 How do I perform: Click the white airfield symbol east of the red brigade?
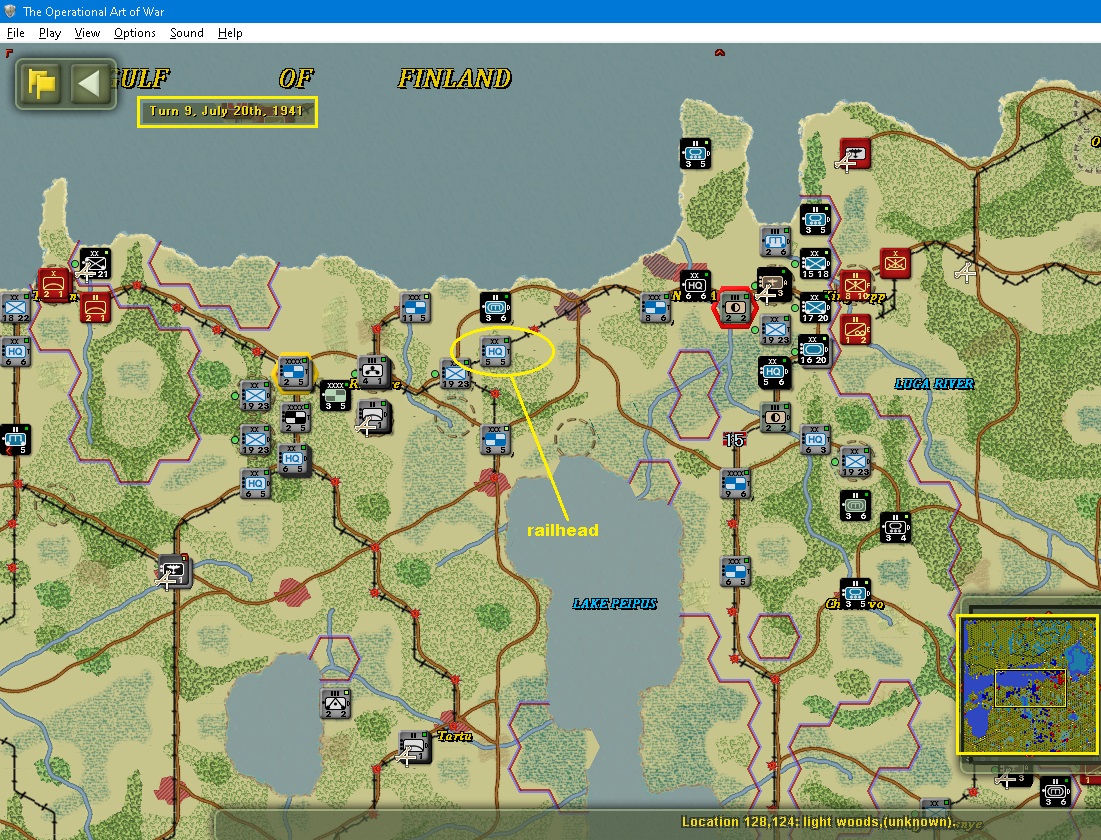tap(966, 273)
